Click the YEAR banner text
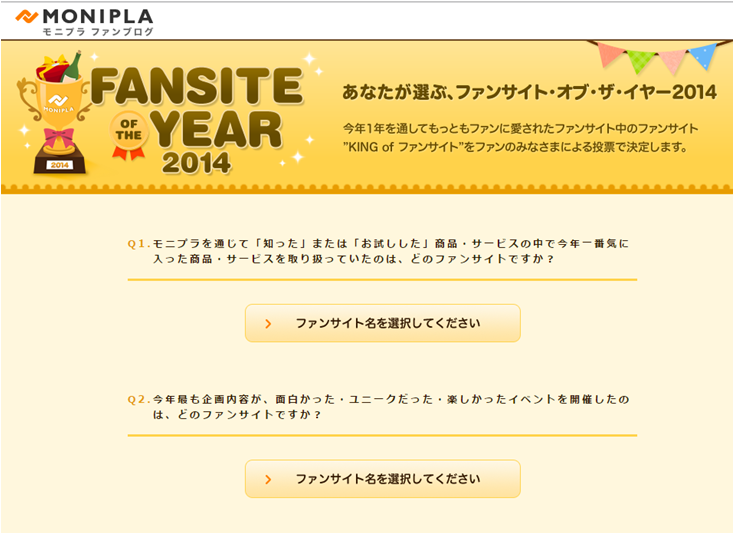The height and width of the screenshot is (534, 734). [216, 130]
